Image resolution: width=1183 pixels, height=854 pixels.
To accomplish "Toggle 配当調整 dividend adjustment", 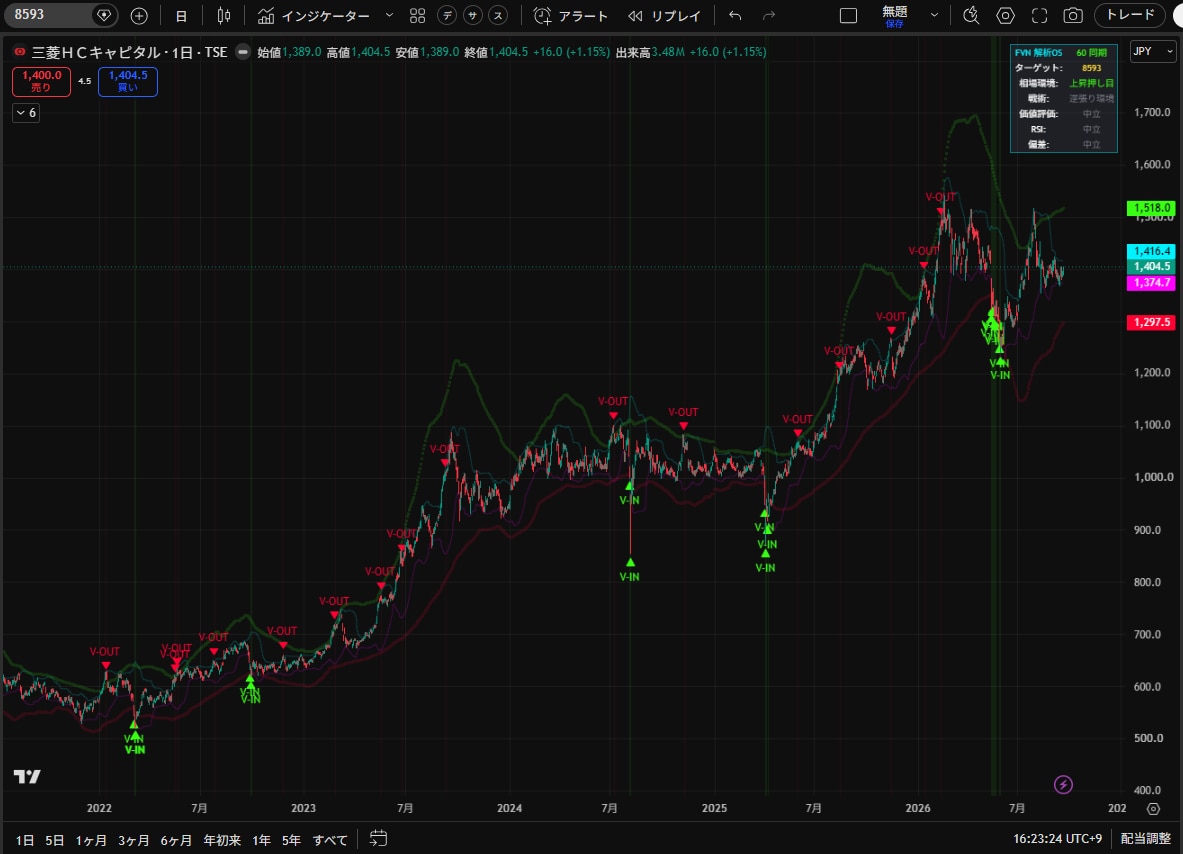I will 1145,839.
